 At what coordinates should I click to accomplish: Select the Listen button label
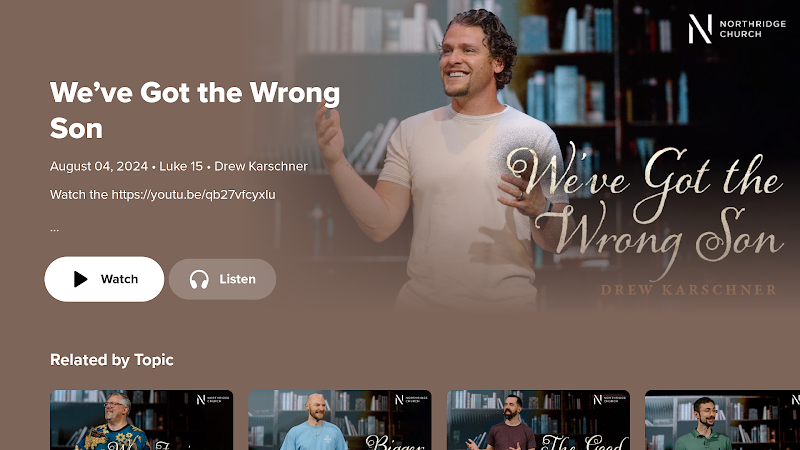(x=237, y=279)
